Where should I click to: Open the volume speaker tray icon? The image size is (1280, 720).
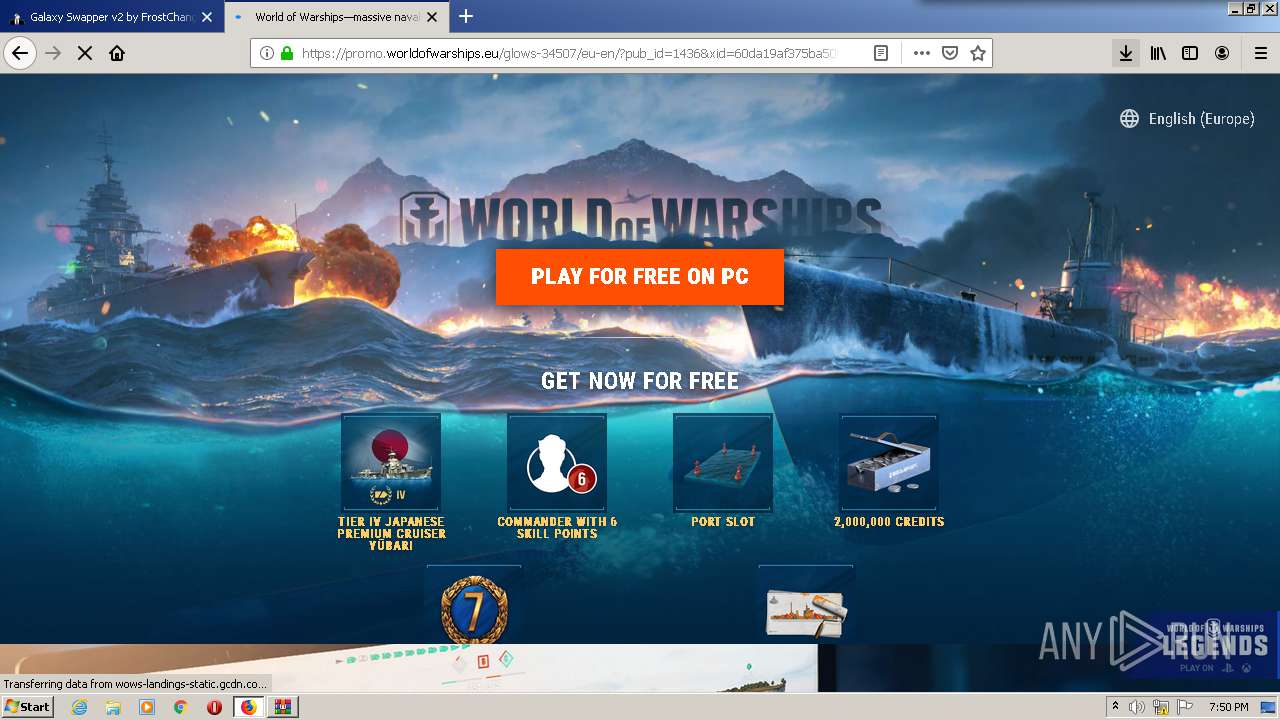click(x=1137, y=707)
